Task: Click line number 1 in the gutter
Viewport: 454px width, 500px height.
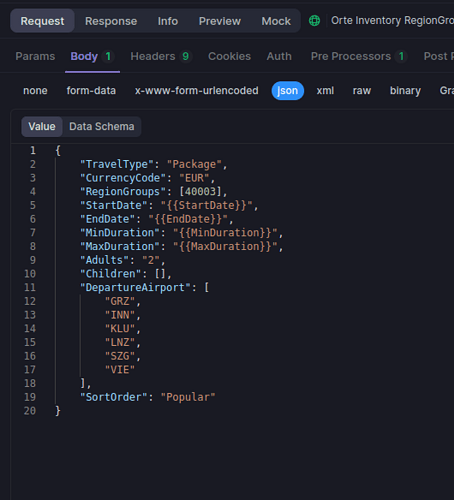Action: pyautogui.click(x=33, y=150)
